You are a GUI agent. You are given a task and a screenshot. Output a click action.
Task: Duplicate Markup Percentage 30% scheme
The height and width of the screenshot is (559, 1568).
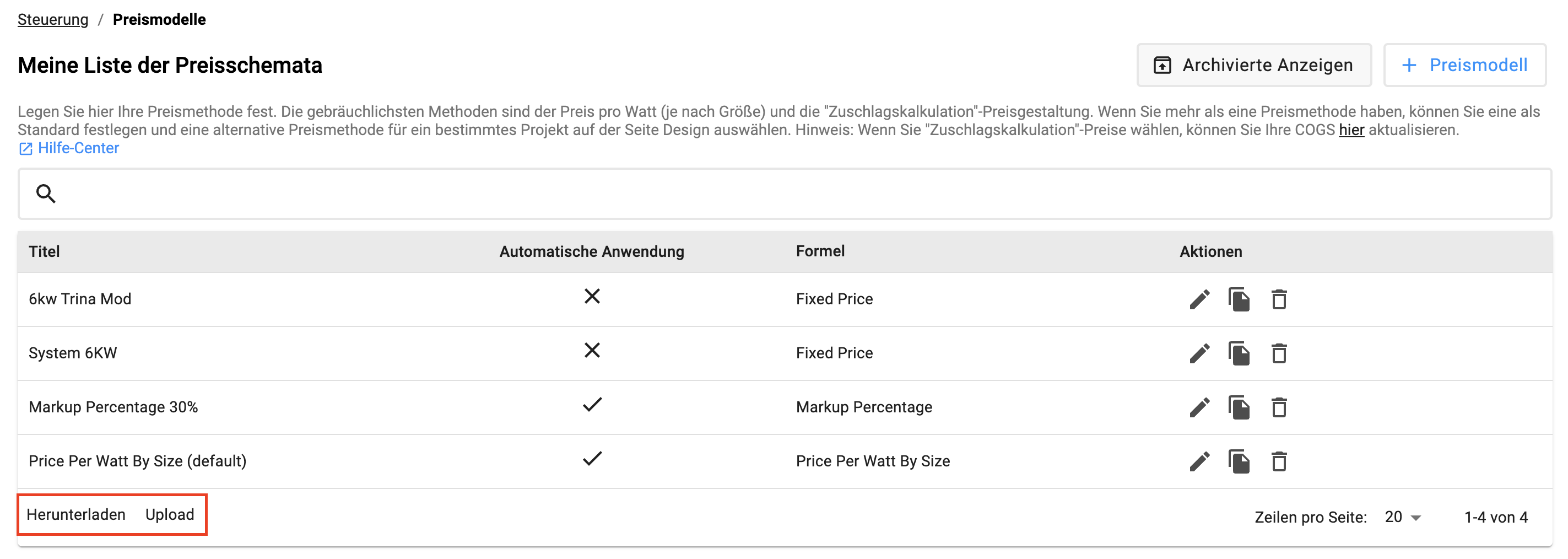coord(1239,407)
